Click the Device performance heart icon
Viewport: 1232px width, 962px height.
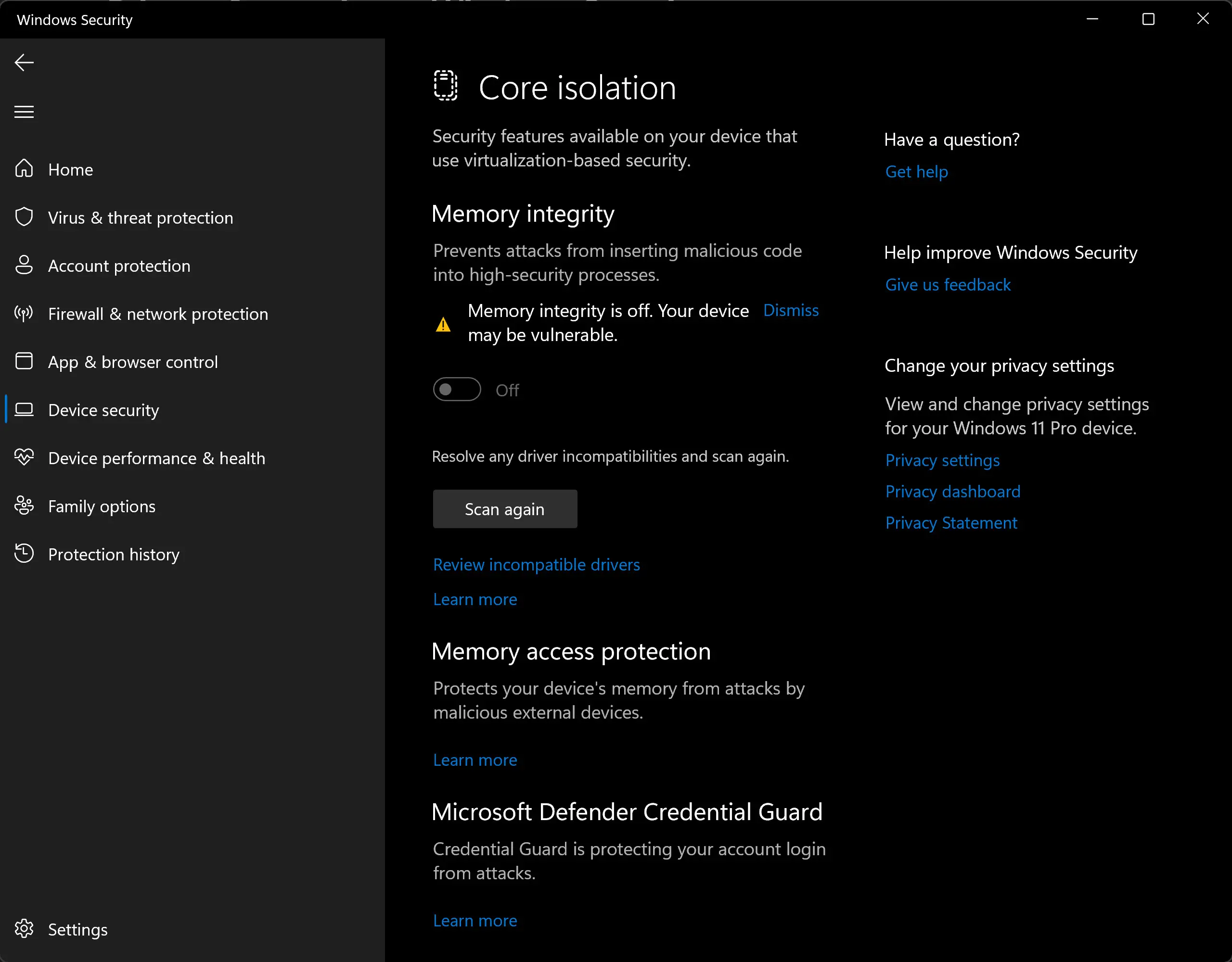click(x=24, y=457)
